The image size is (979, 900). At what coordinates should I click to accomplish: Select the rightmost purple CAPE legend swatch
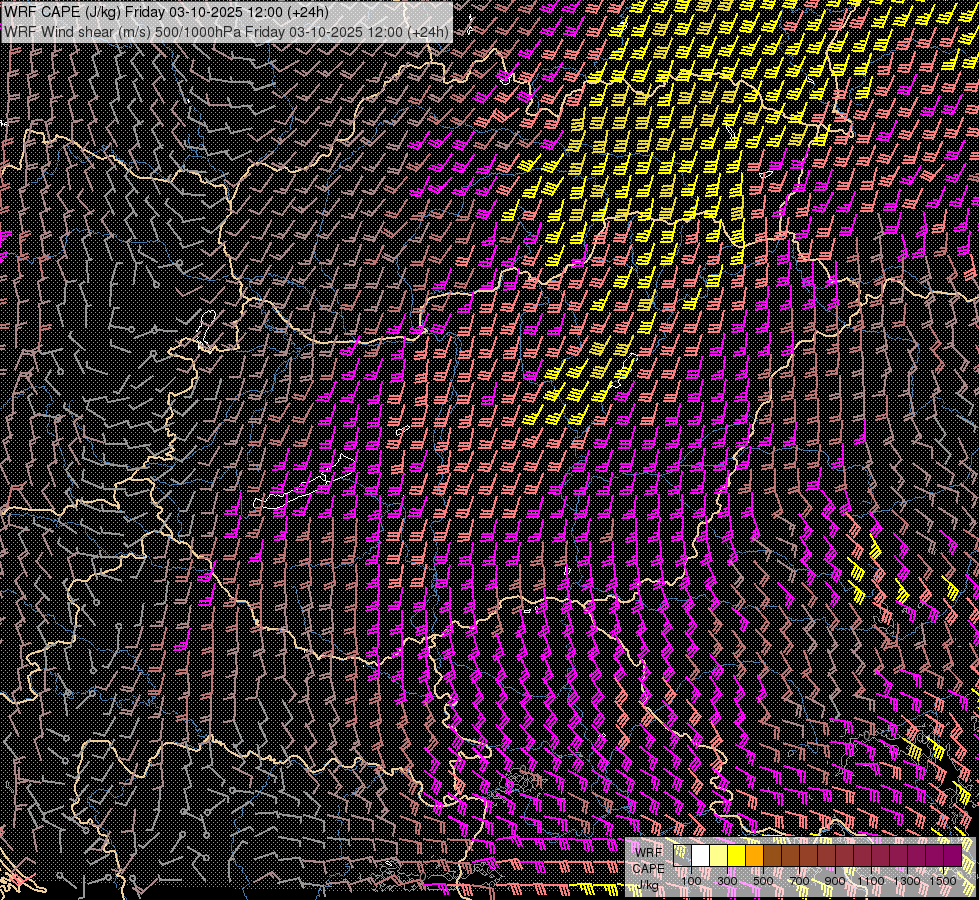(953, 856)
